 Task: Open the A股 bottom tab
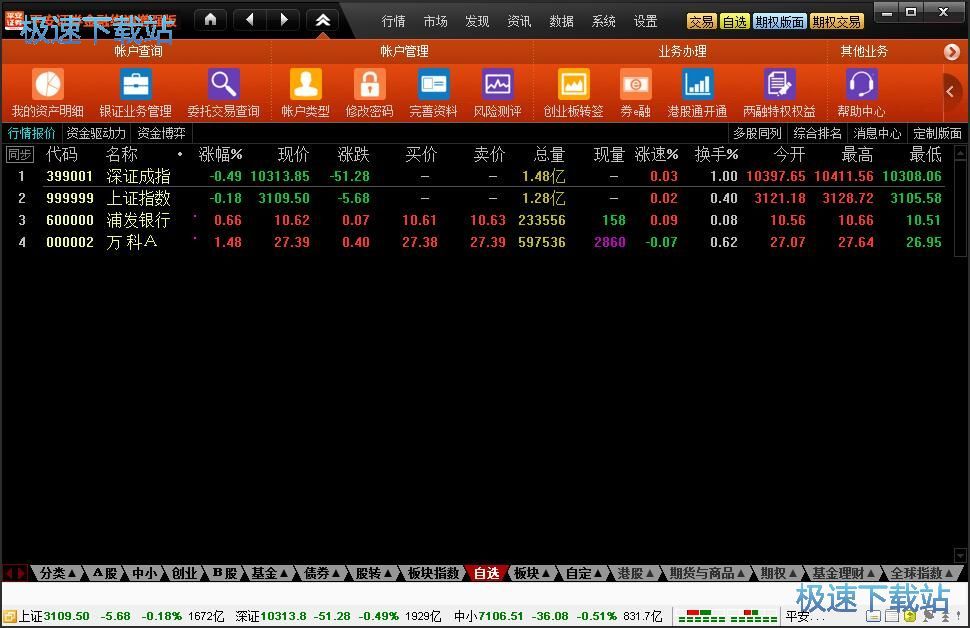[105, 574]
